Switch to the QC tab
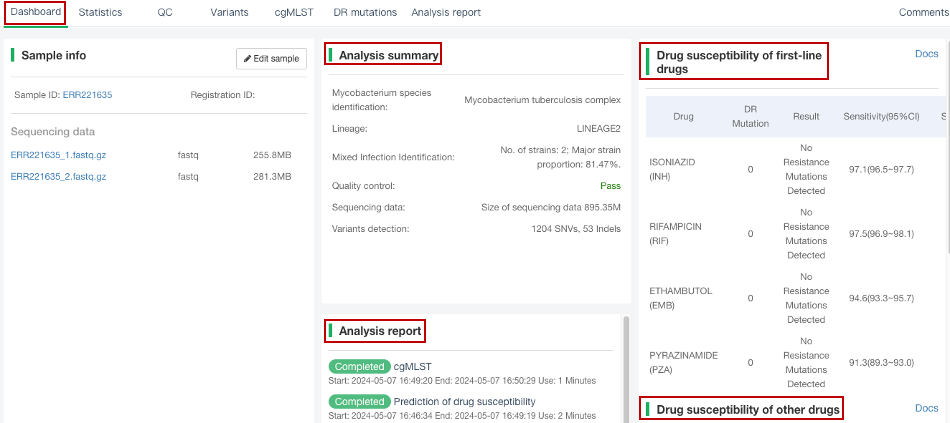950x423 pixels. (x=165, y=13)
